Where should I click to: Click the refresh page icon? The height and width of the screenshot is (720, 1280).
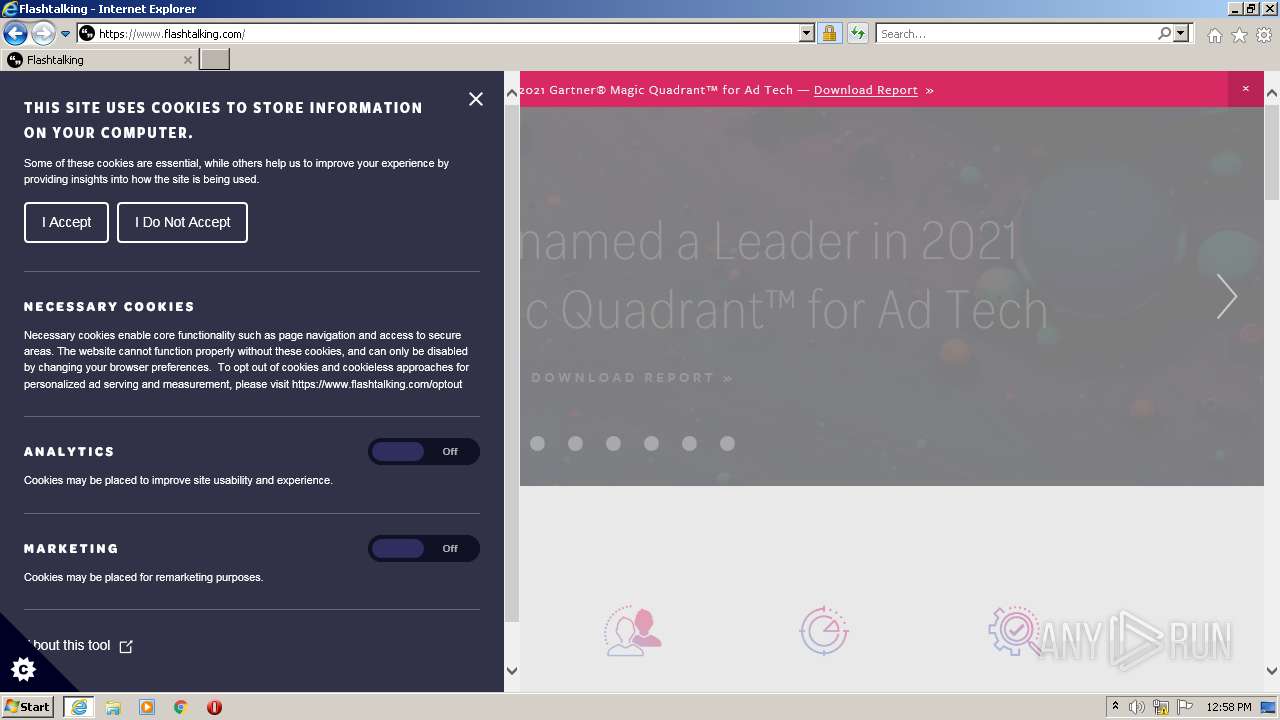tap(857, 33)
